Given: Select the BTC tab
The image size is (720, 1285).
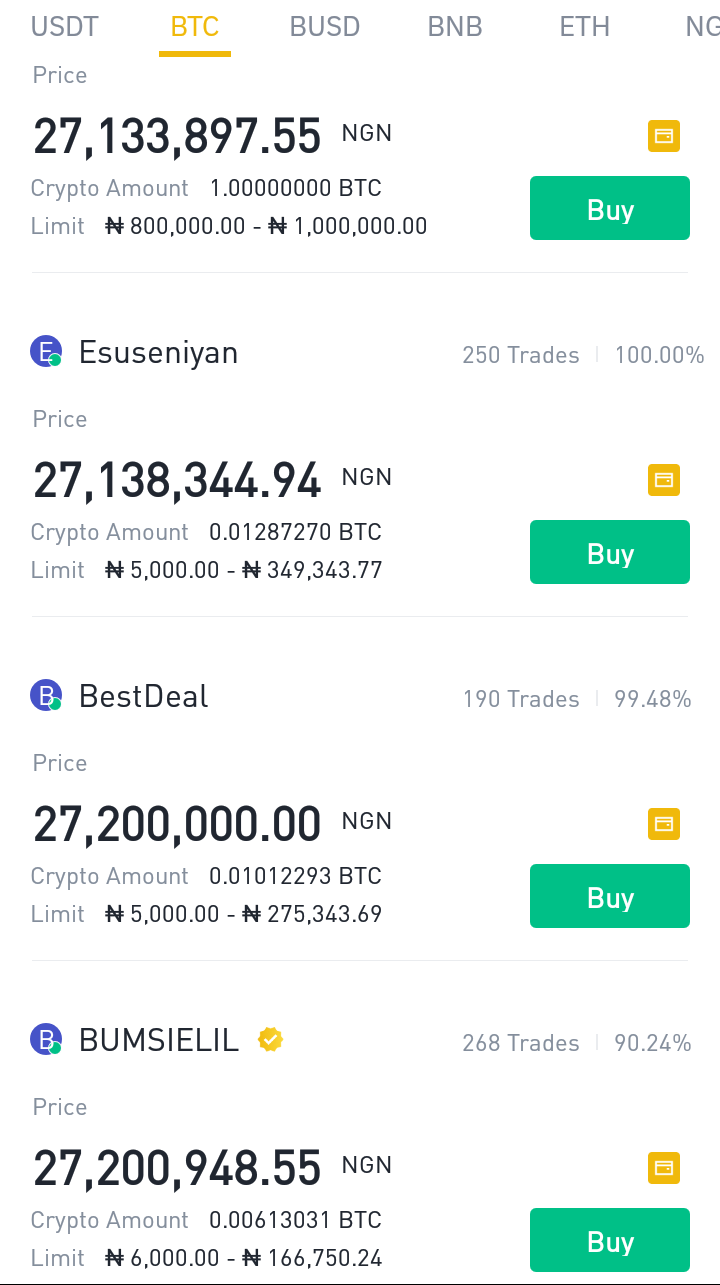Looking at the screenshot, I should [195, 26].
